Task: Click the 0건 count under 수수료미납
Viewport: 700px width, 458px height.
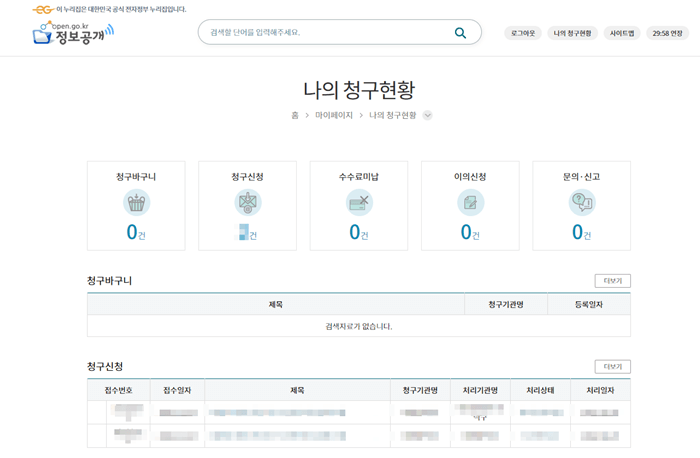Action: click(358, 232)
